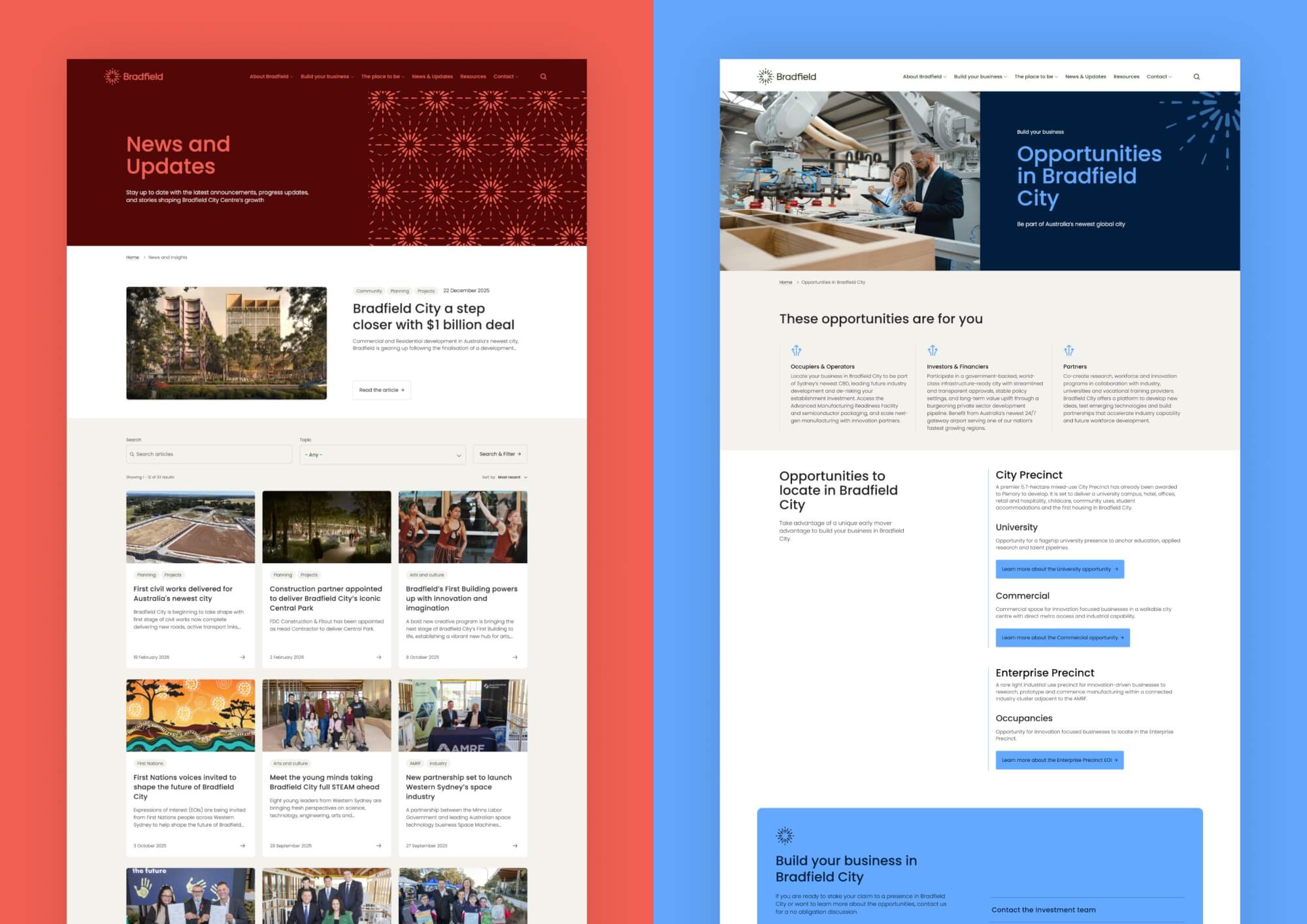Open the New partnership space industry article arrow
The height and width of the screenshot is (924, 1307).
pos(515,846)
